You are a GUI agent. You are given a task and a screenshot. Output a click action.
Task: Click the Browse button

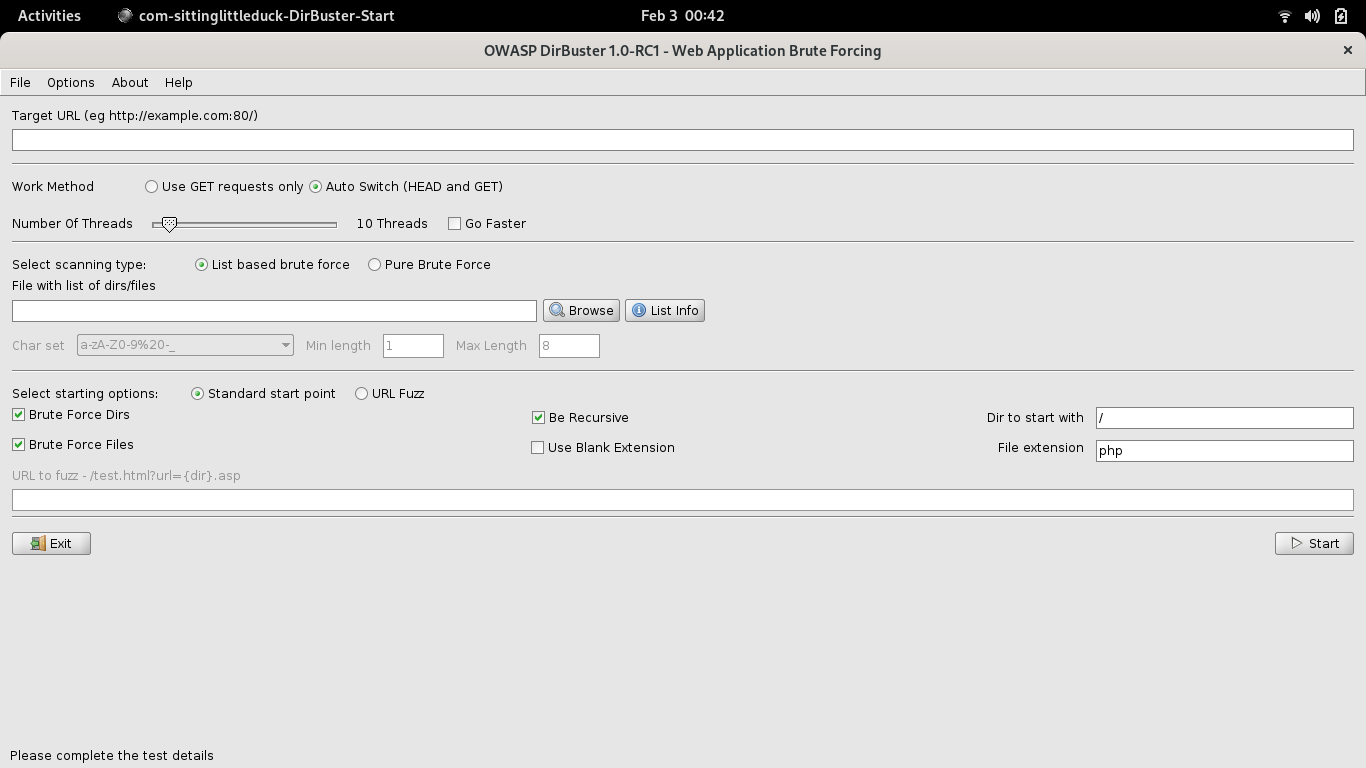pyautogui.click(x=581, y=311)
